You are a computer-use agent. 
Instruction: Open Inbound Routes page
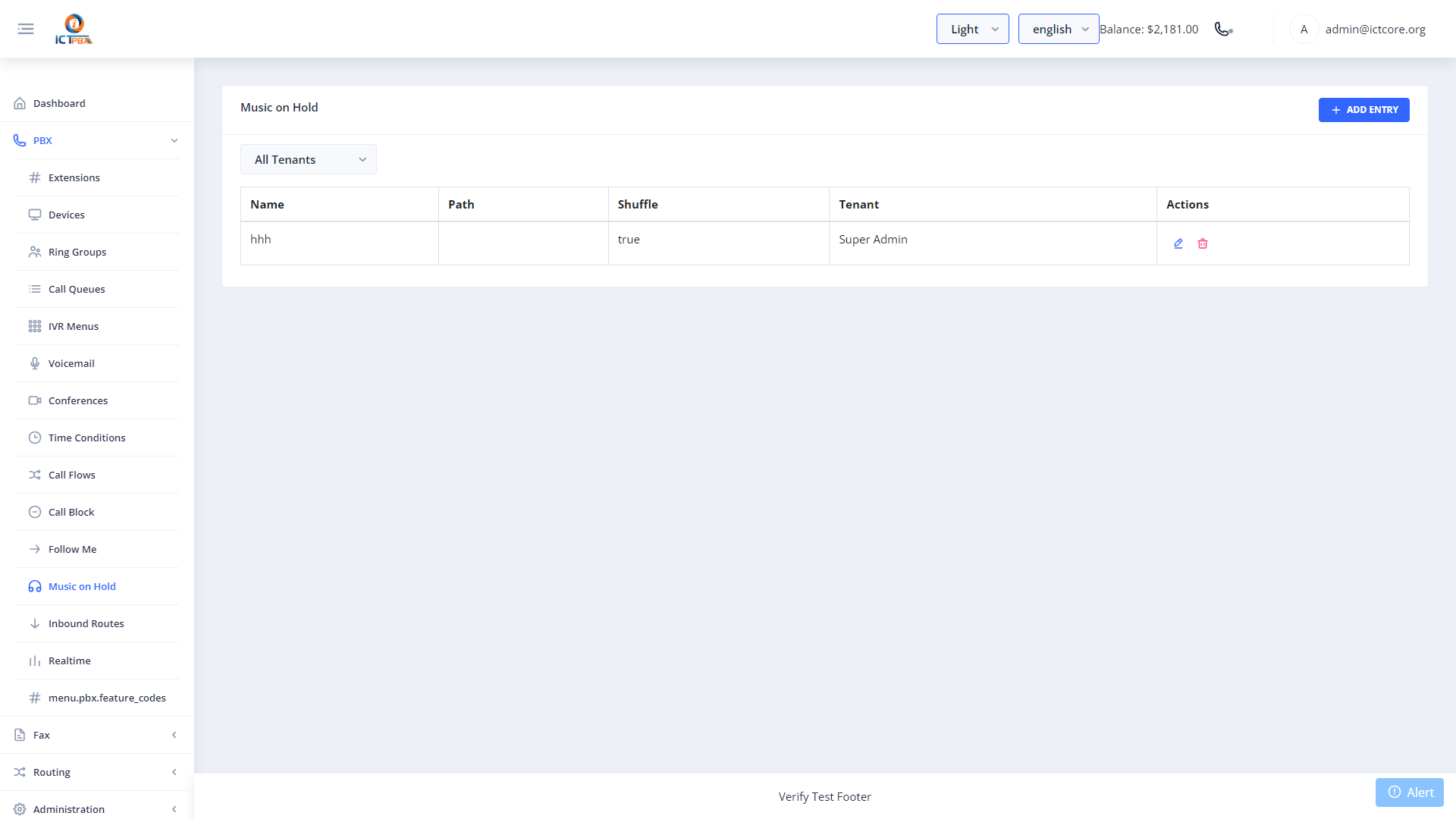(97, 623)
